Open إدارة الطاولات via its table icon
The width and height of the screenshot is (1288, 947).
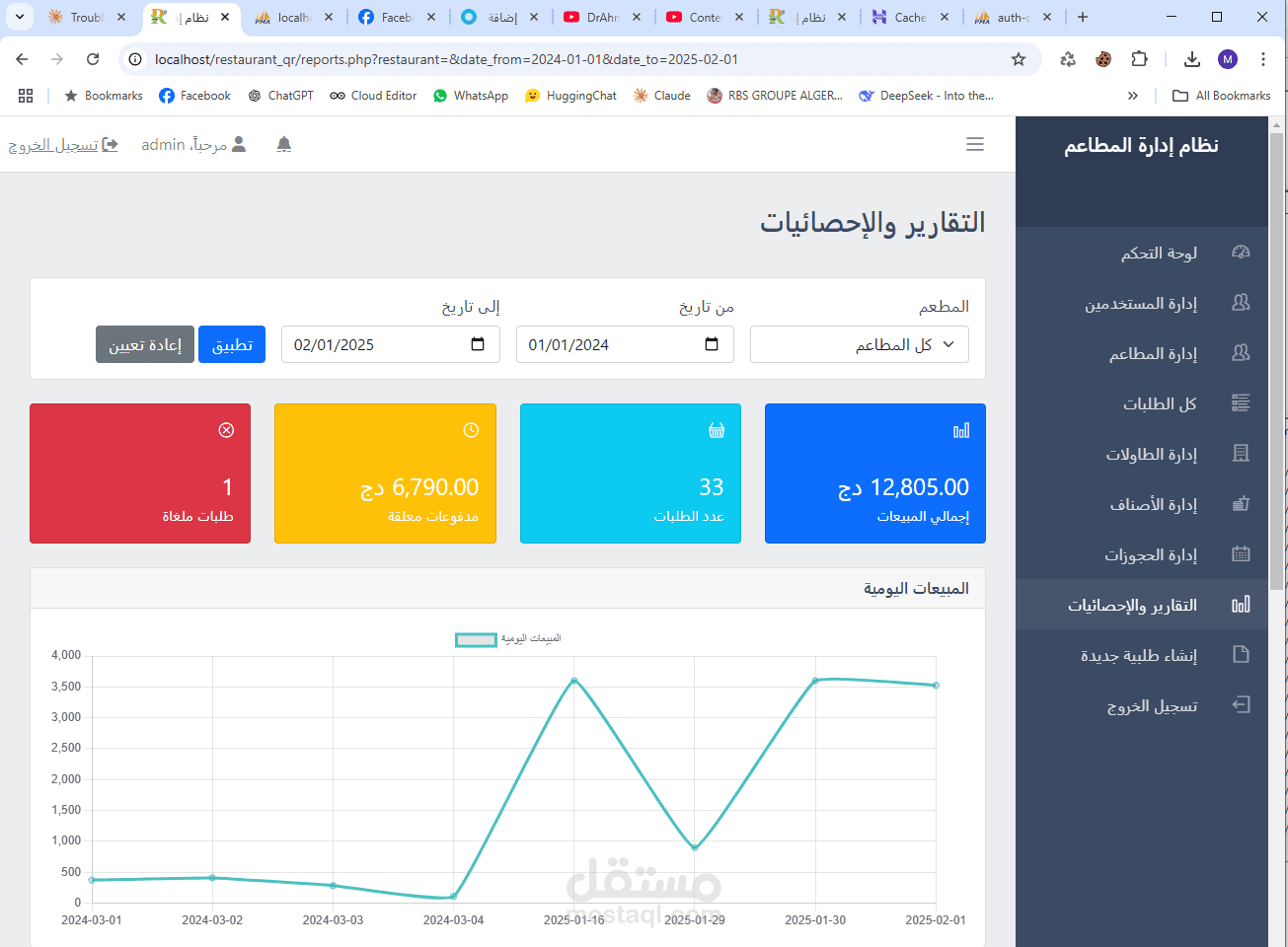[1240, 453]
